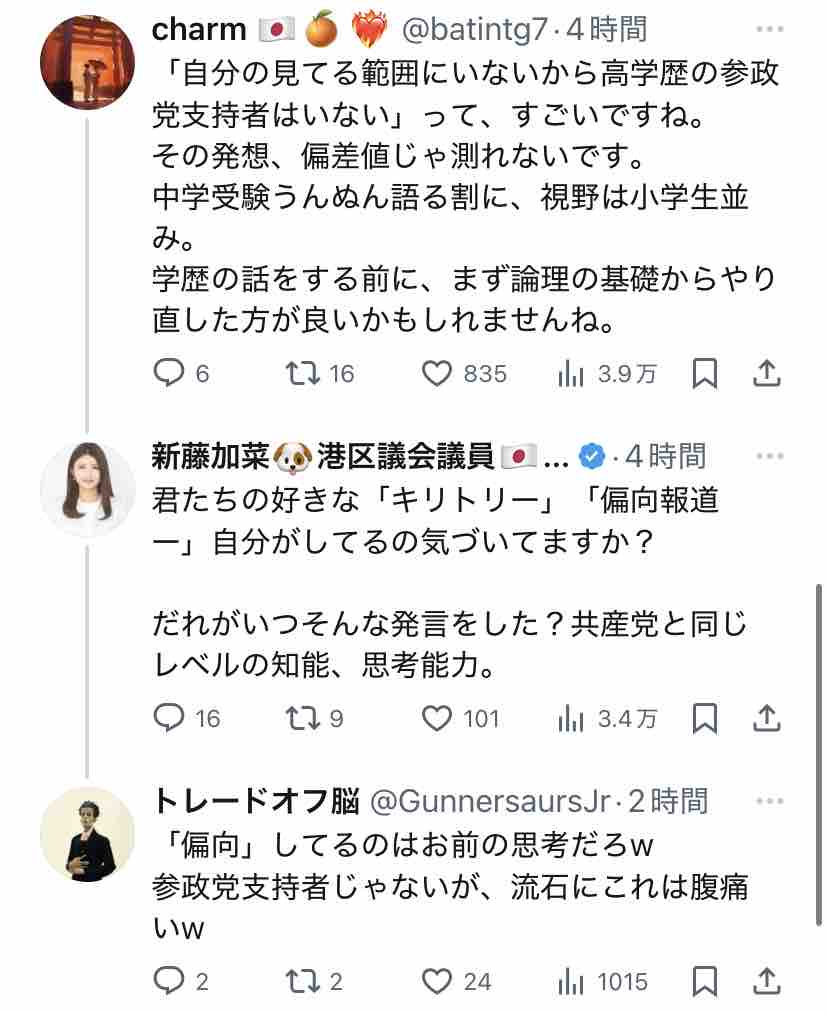Share charm's tweet
This screenshot has height=1013, width=828.
click(x=765, y=373)
